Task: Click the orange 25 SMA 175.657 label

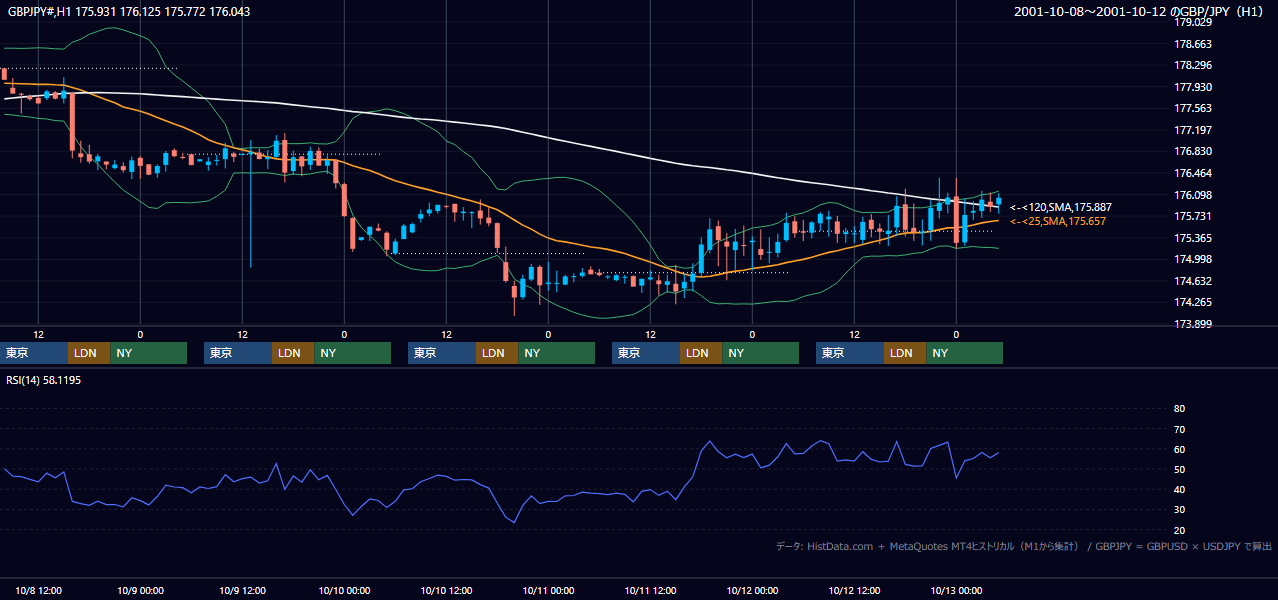Action: coord(1058,221)
